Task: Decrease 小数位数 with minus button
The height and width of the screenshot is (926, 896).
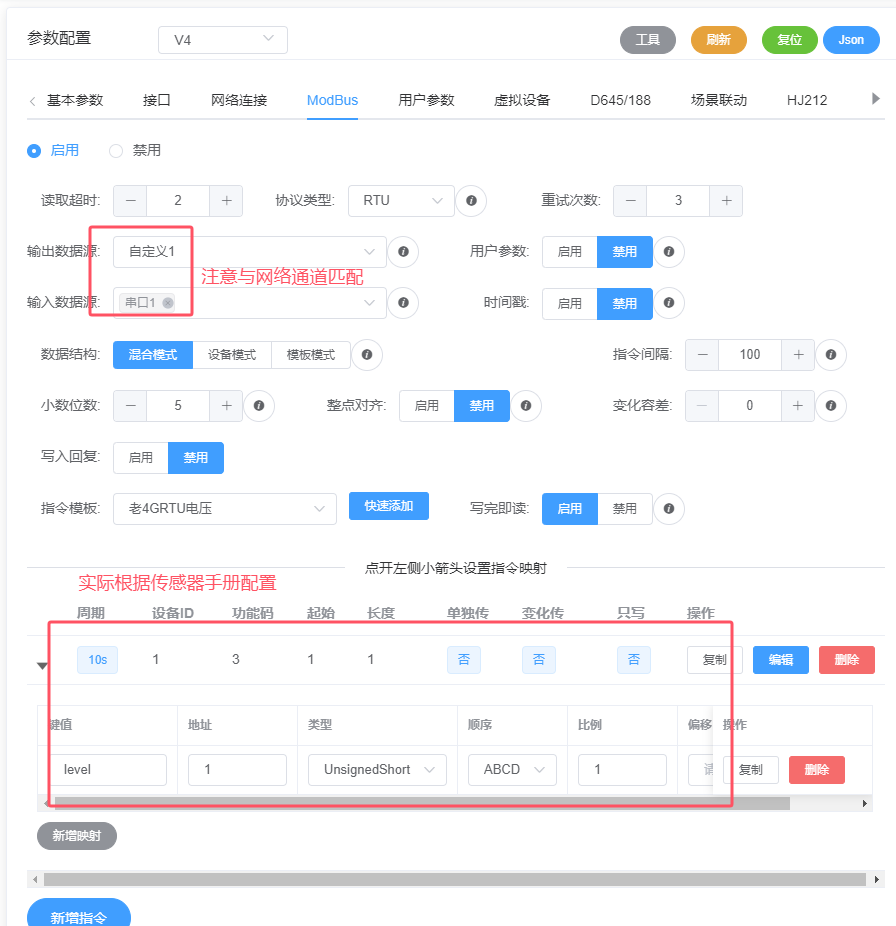Action: (x=131, y=406)
